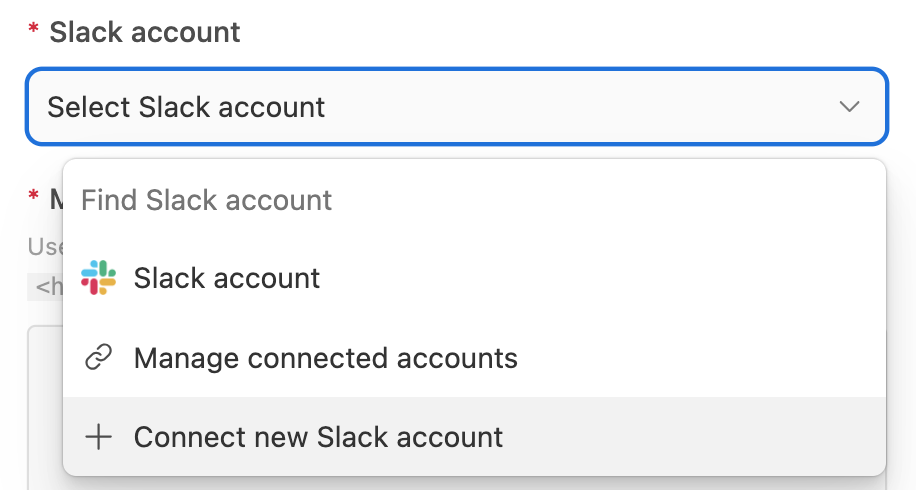Click the "Manage connected accounts" text label

point(325,358)
